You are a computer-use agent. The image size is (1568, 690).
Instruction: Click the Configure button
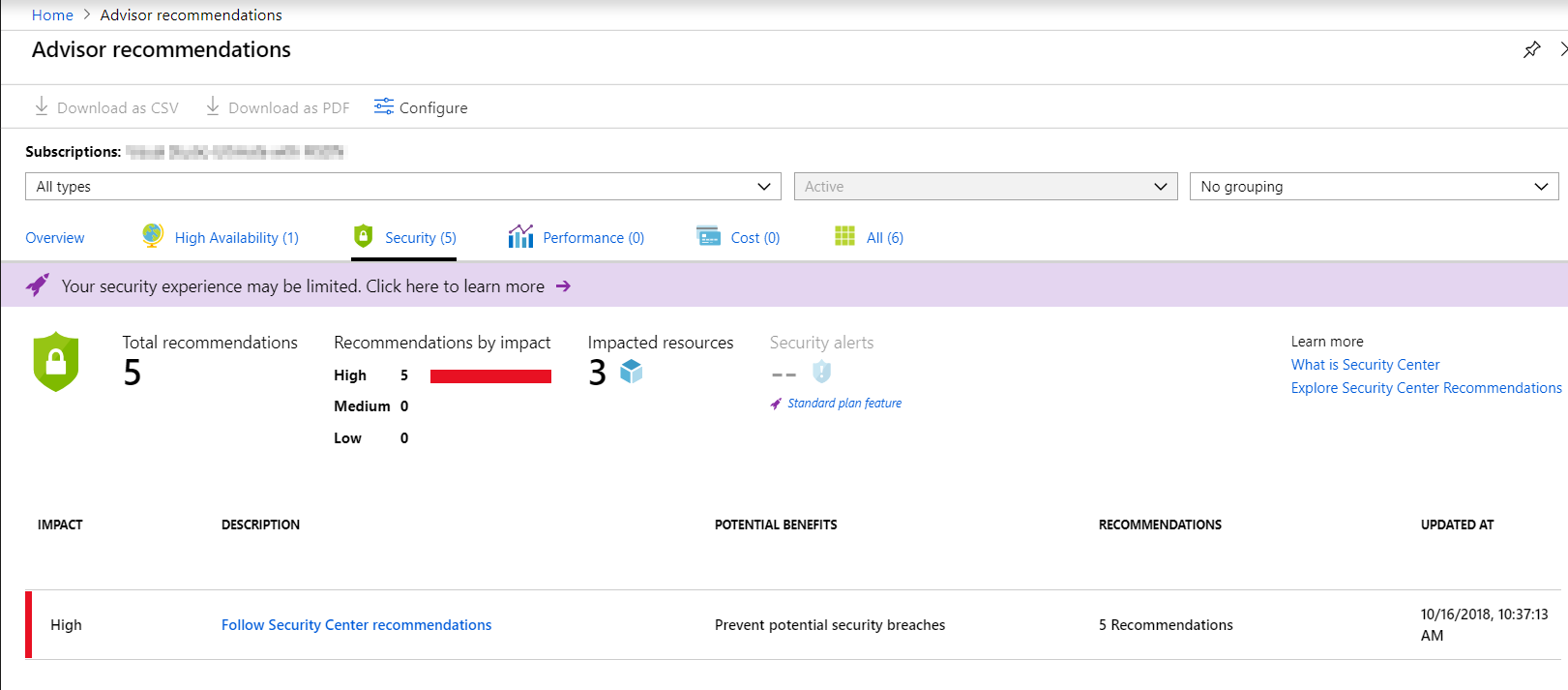pyautogui.click(x=421, y=107)
